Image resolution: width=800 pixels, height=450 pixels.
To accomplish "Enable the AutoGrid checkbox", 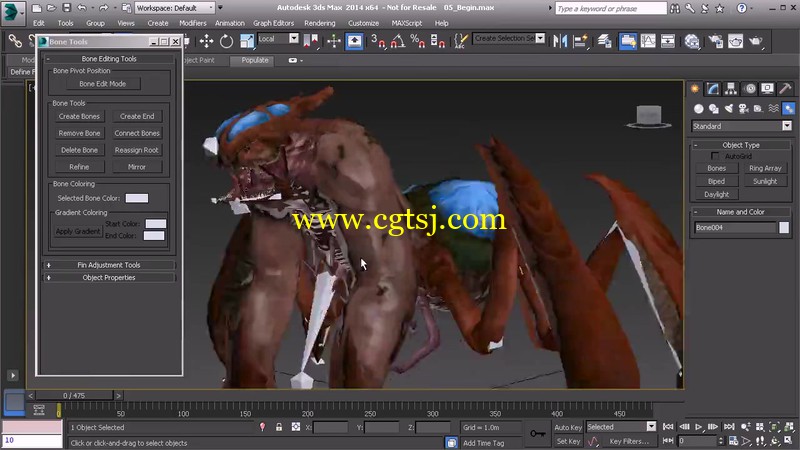I will 715,156.
